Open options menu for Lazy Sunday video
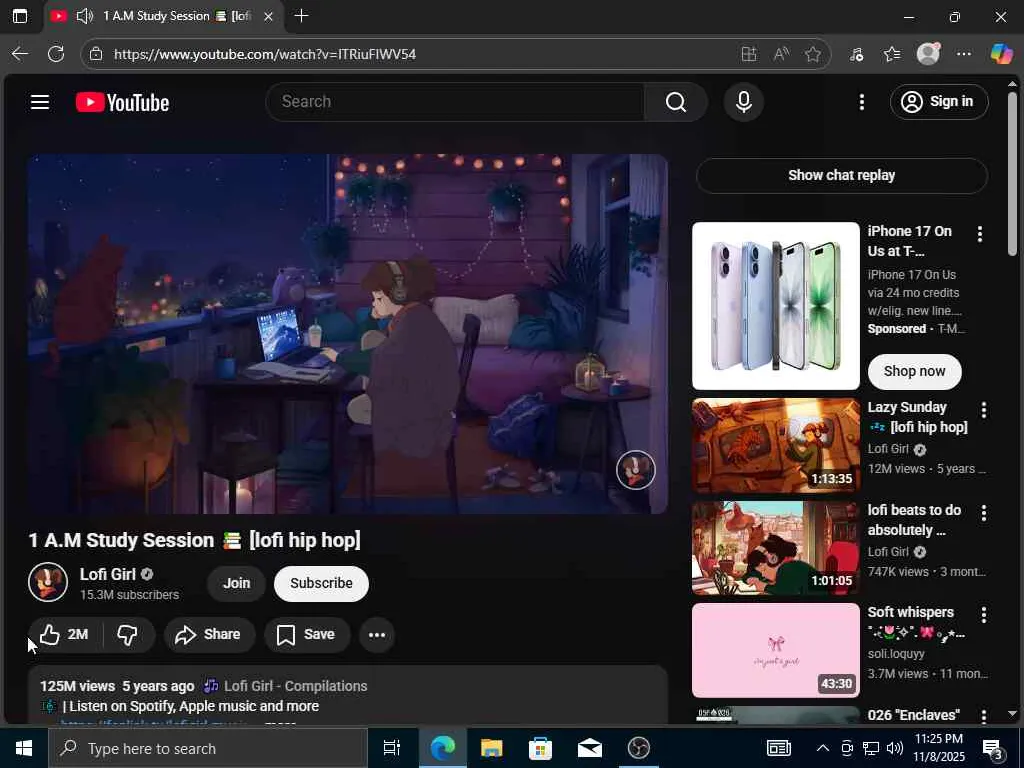1024x768 pixels. click(x=984, y=409)
